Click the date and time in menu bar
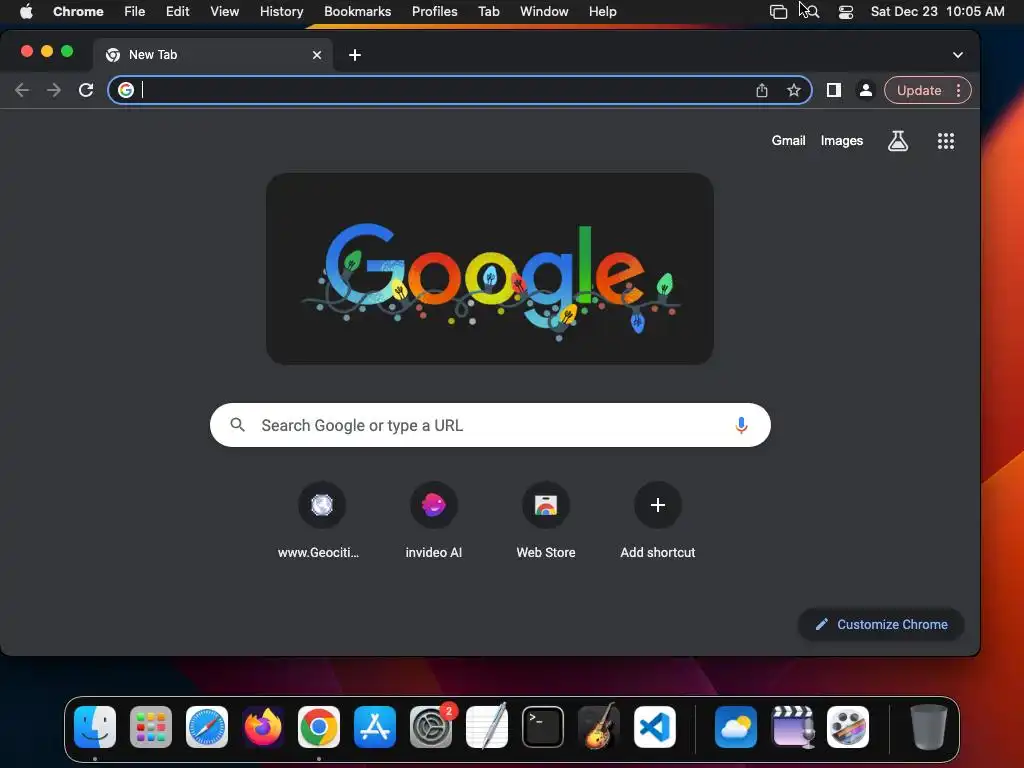Image resolution: width=1024 pixels, height=768 pixels. 937,12
